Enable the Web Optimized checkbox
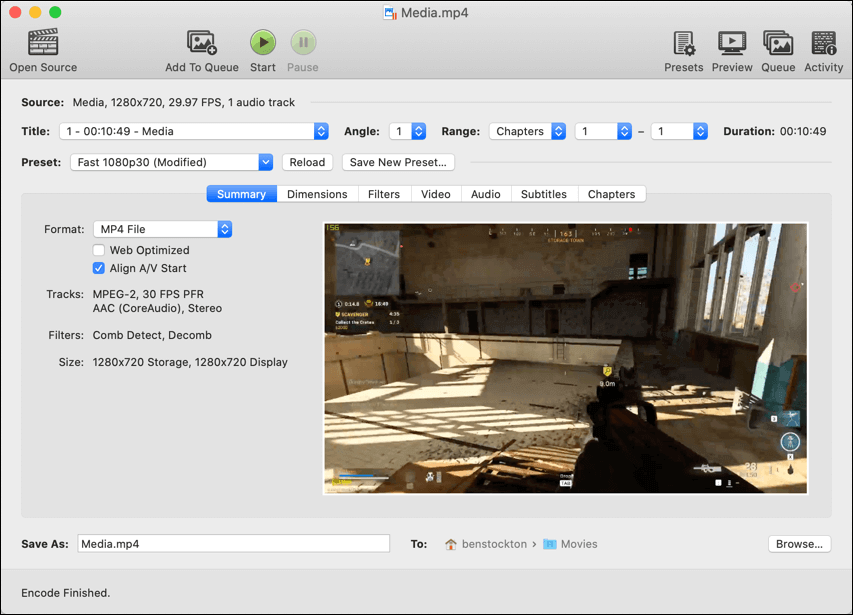 click(x=99, y=250)
